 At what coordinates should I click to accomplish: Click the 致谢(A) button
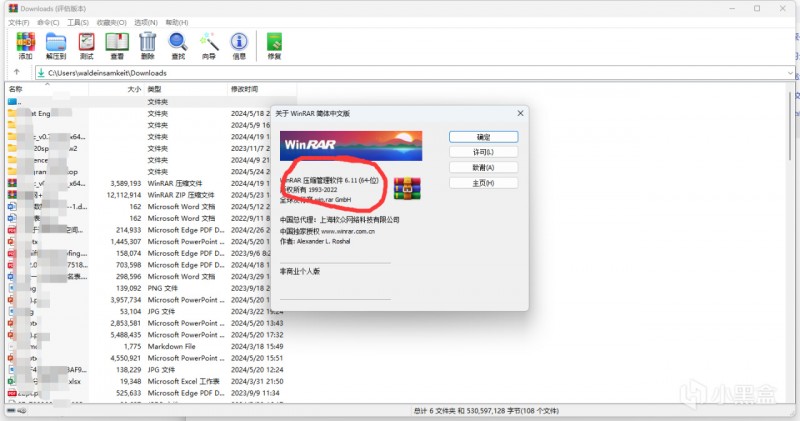(x=483, y=167)
